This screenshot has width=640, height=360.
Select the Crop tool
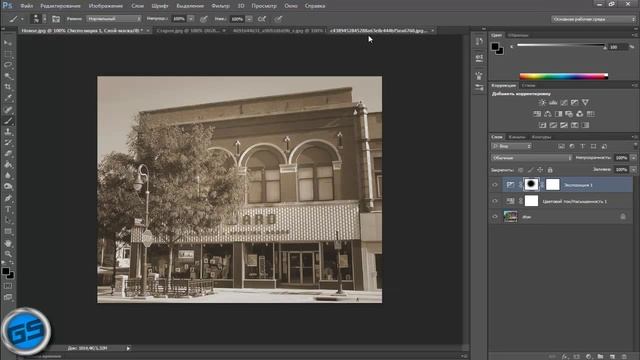pos(8,87)
